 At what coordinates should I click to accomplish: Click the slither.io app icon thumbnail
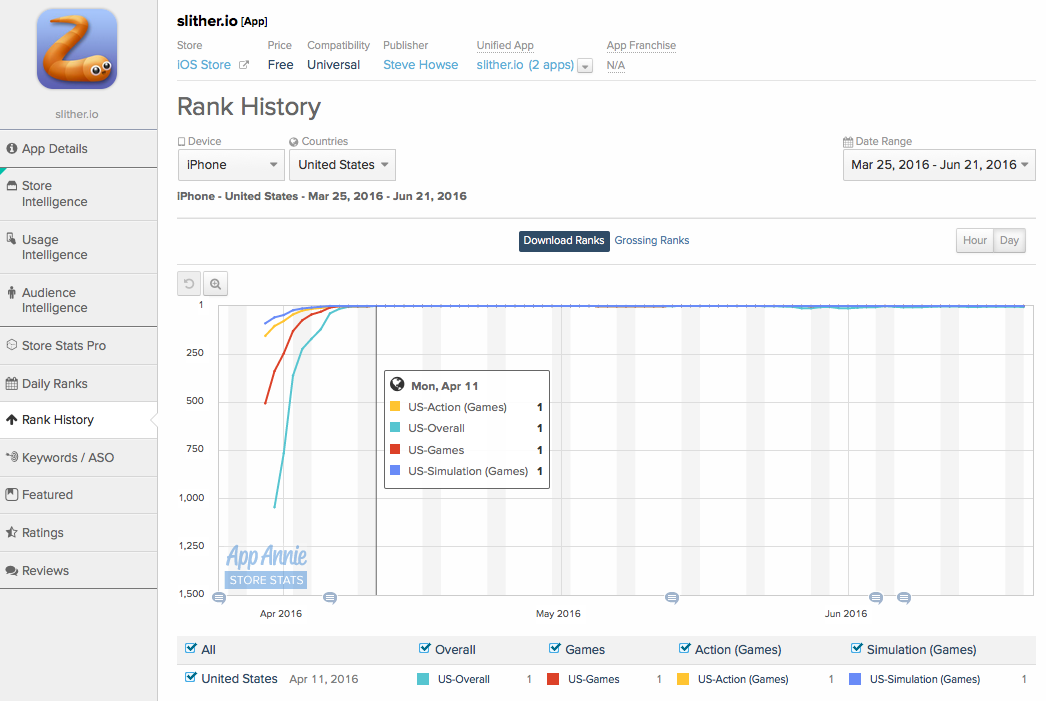point(77,49)
